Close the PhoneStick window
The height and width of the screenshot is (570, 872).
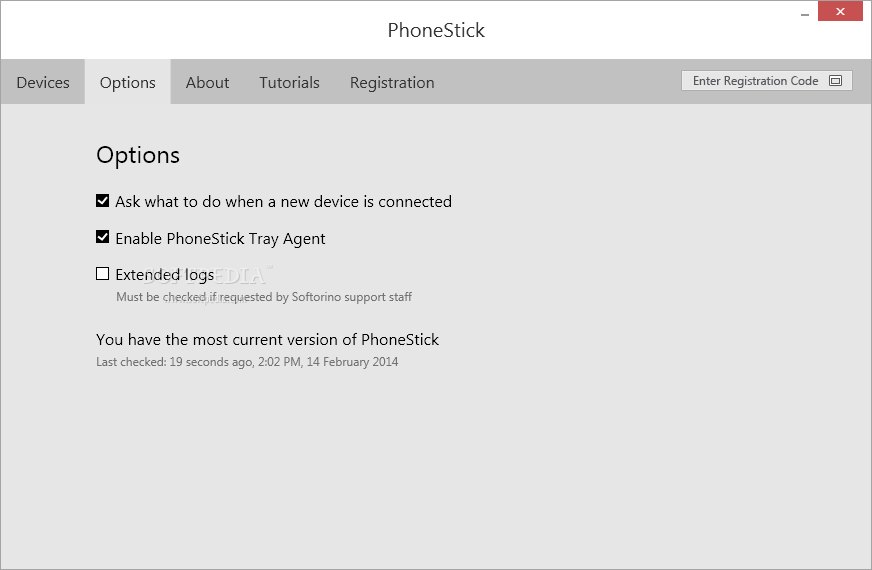(840, 11)
